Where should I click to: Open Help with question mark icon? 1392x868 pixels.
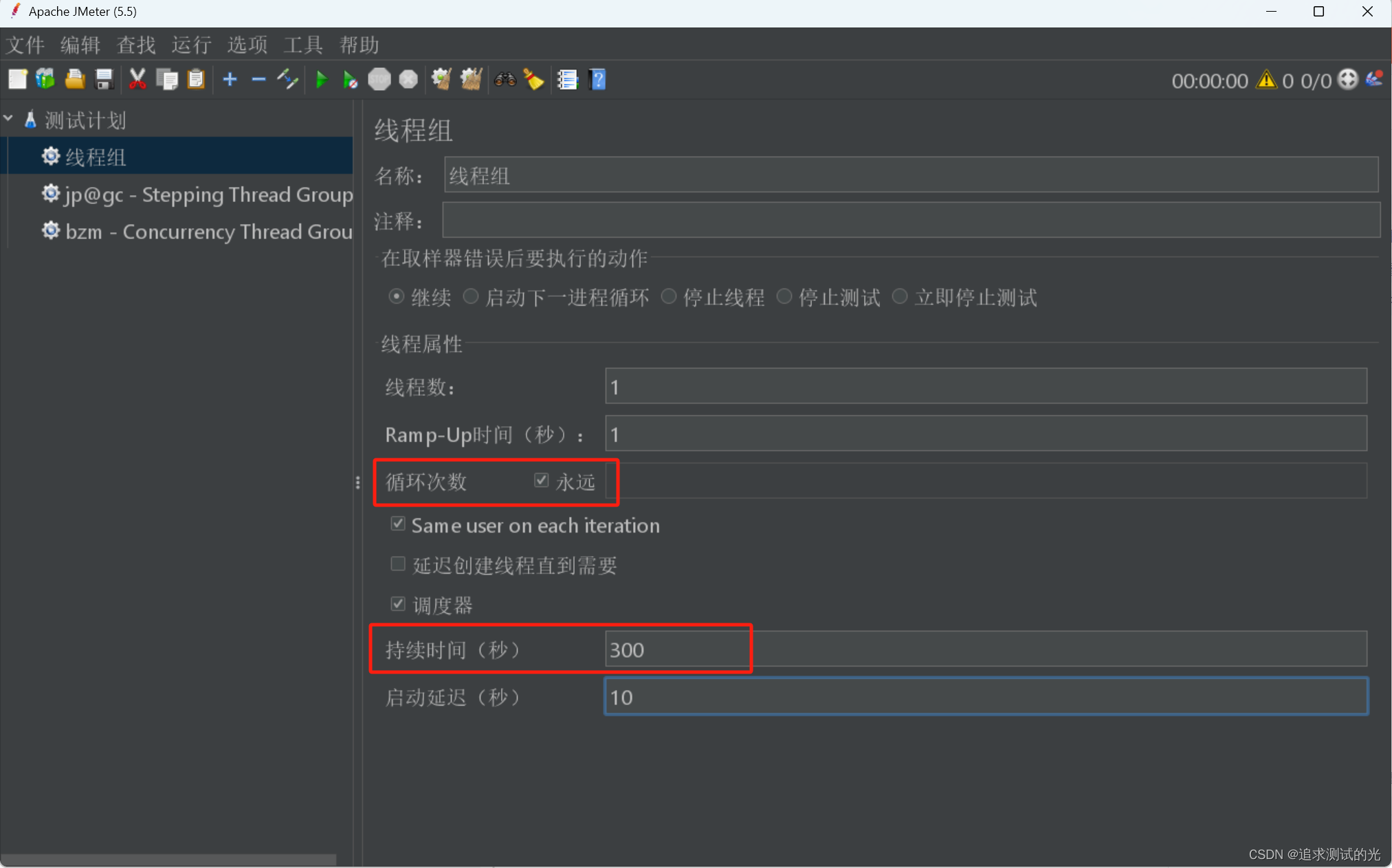pos(598,80)
